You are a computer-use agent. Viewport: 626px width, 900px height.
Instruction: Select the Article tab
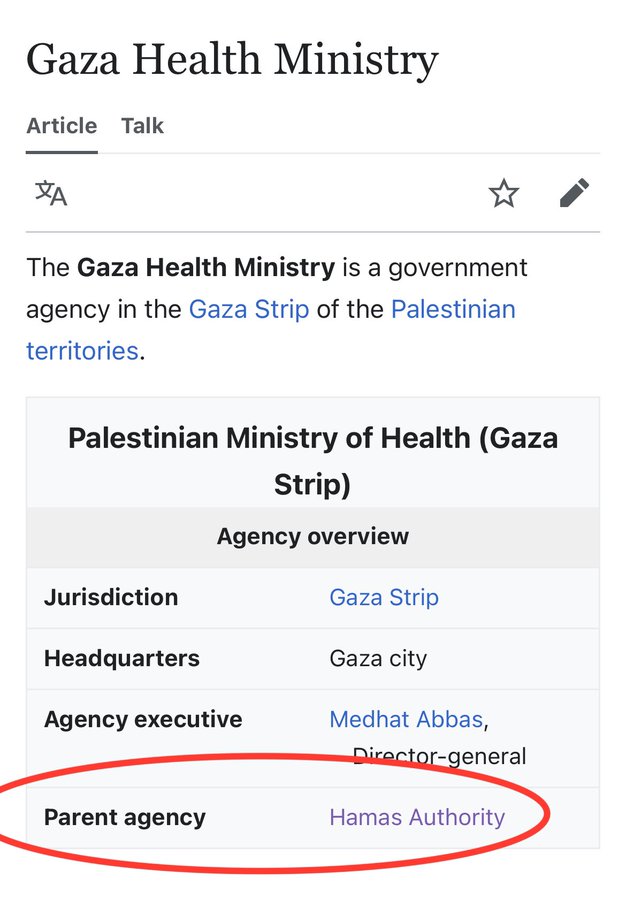pos(62,126)
